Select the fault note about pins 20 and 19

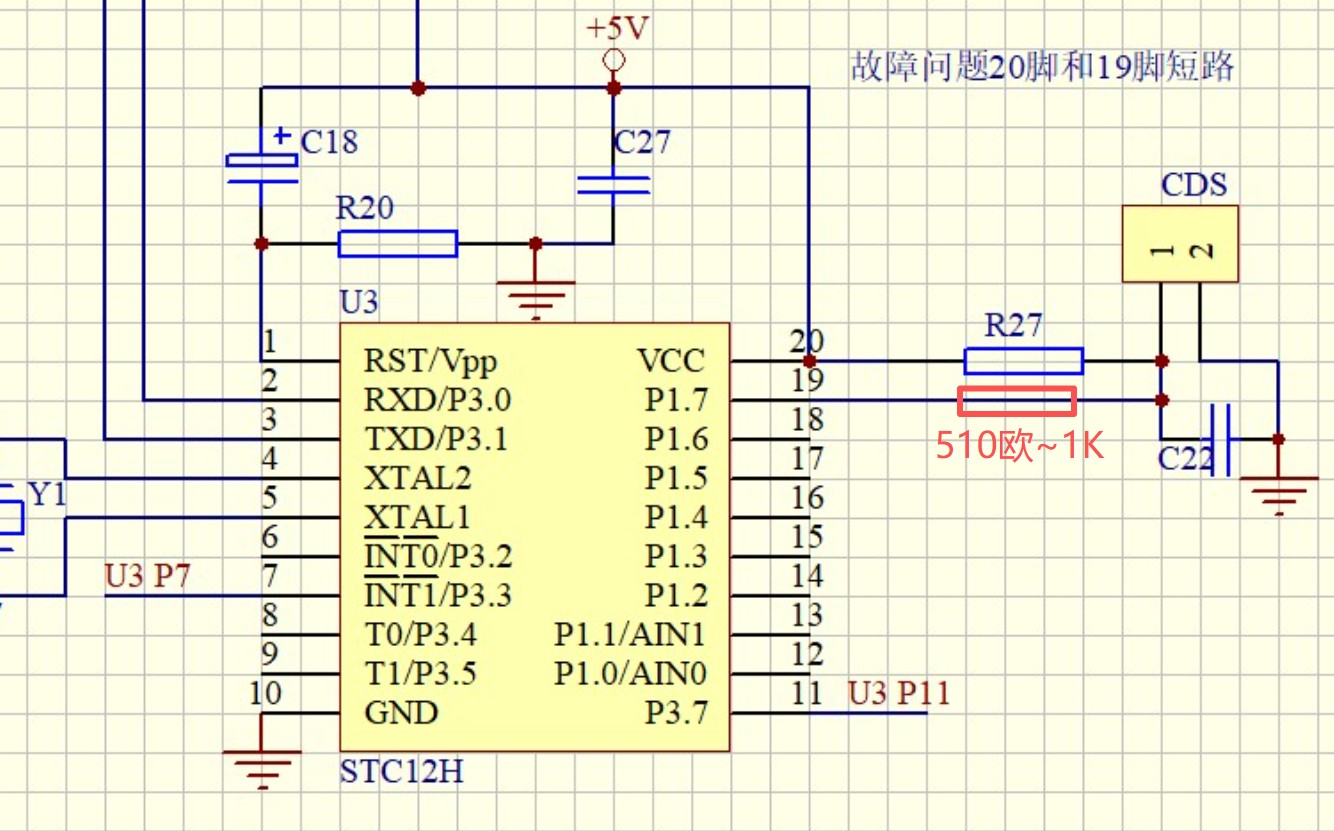click(x=1042, y=67)
